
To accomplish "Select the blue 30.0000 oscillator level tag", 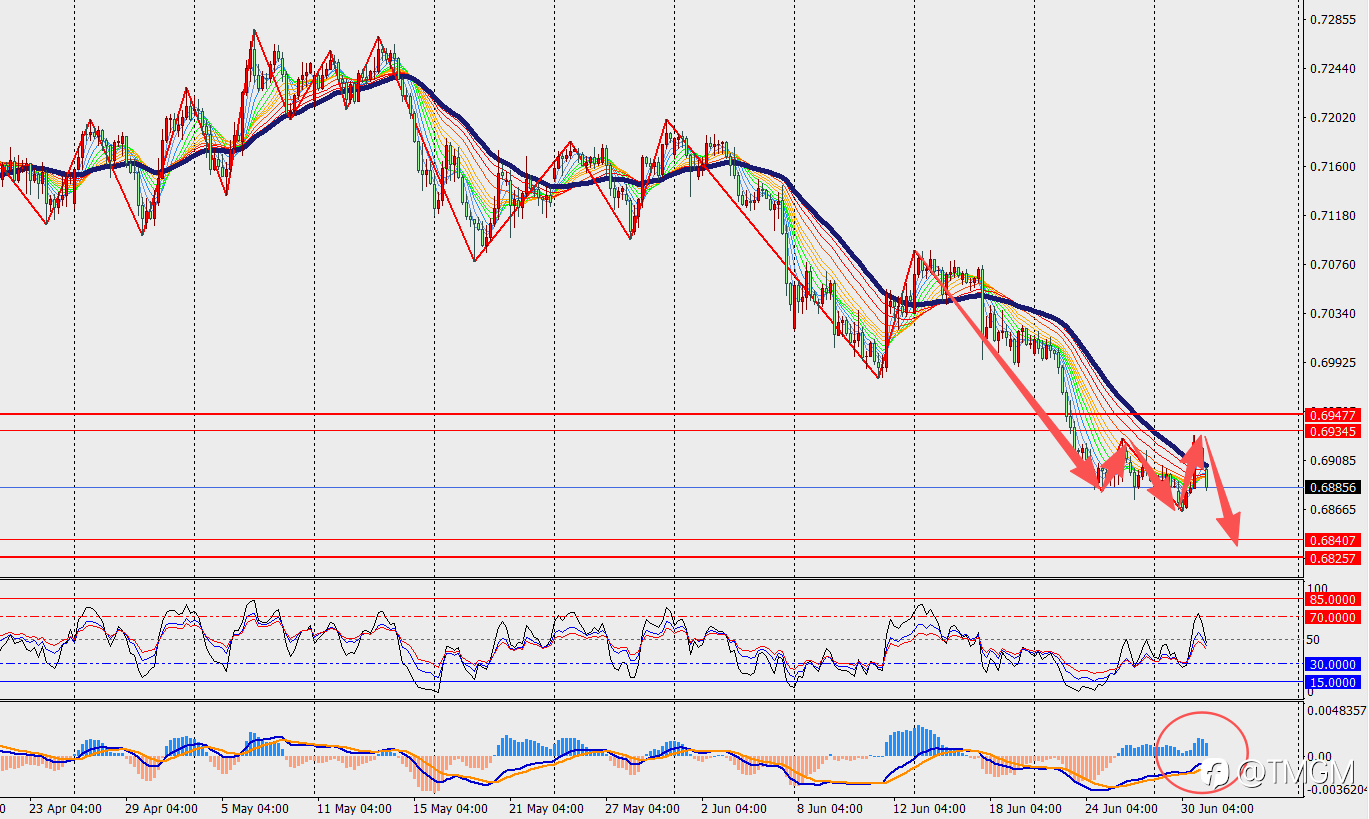I will (1333, 664).
